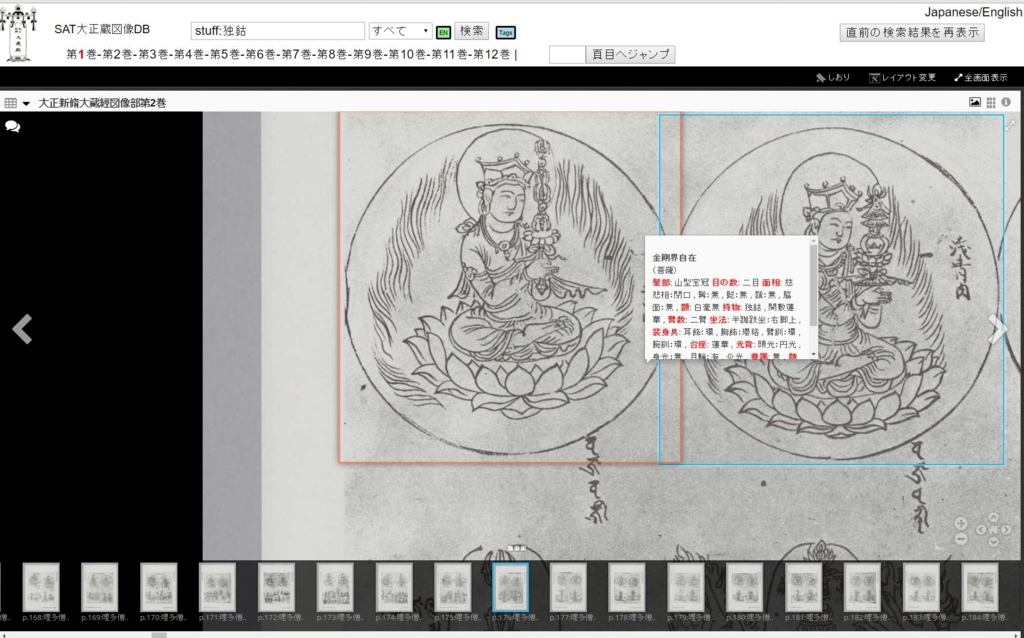Viewport: 1024px width, 638px height.
Task: Click the green EN toggle button
Action: (443, 32)
